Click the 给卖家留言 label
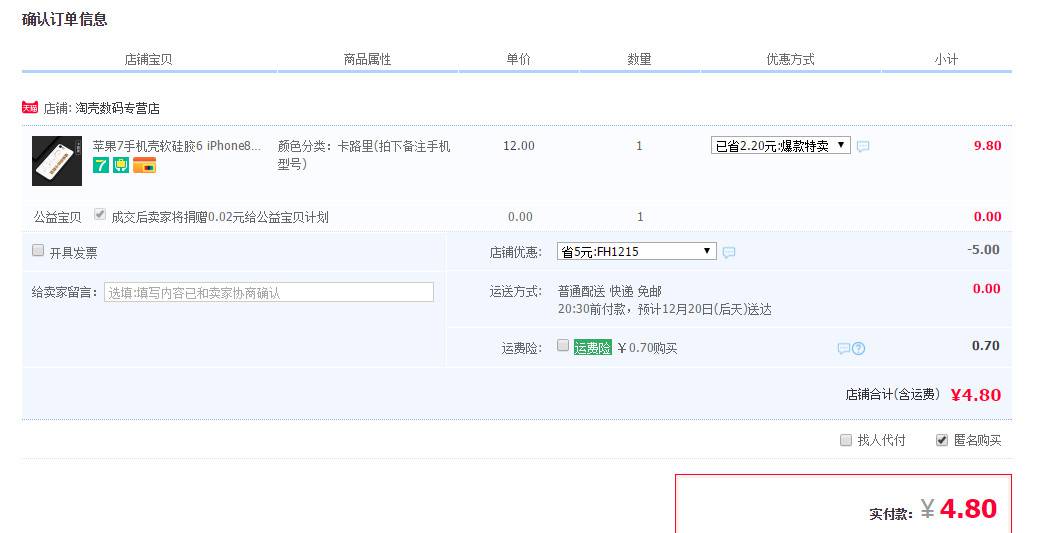Viewport: 1037px width, 533px height. (x=65, y=292)
